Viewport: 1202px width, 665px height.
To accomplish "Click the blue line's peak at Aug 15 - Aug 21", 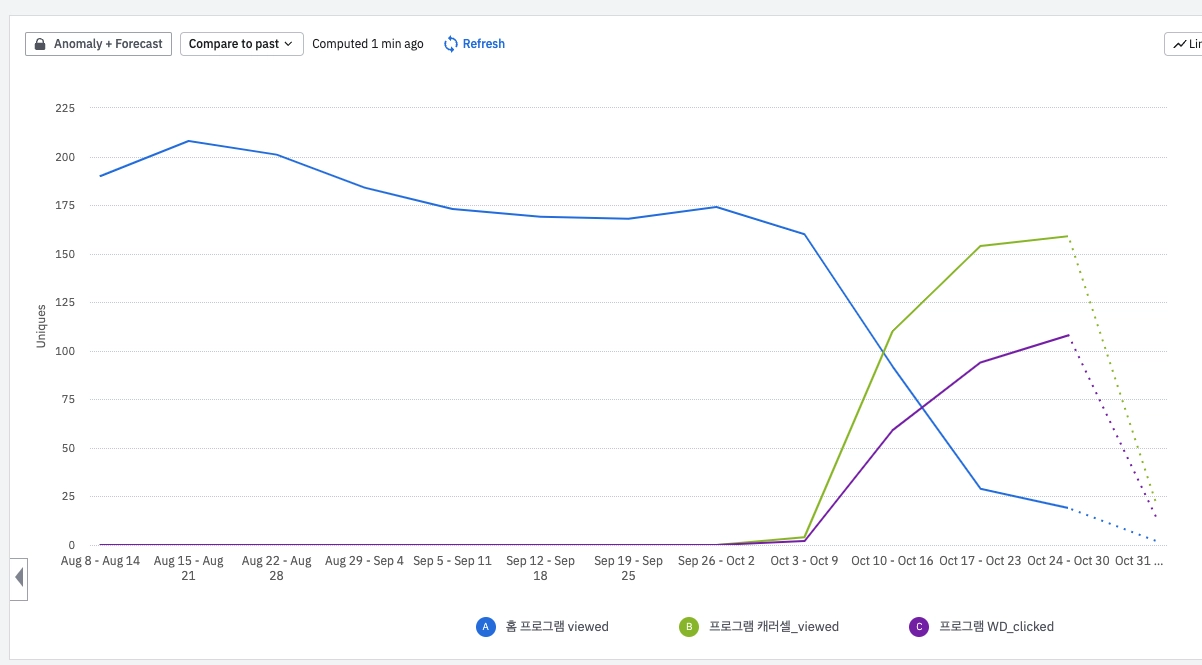I will [x=189, y=141].
